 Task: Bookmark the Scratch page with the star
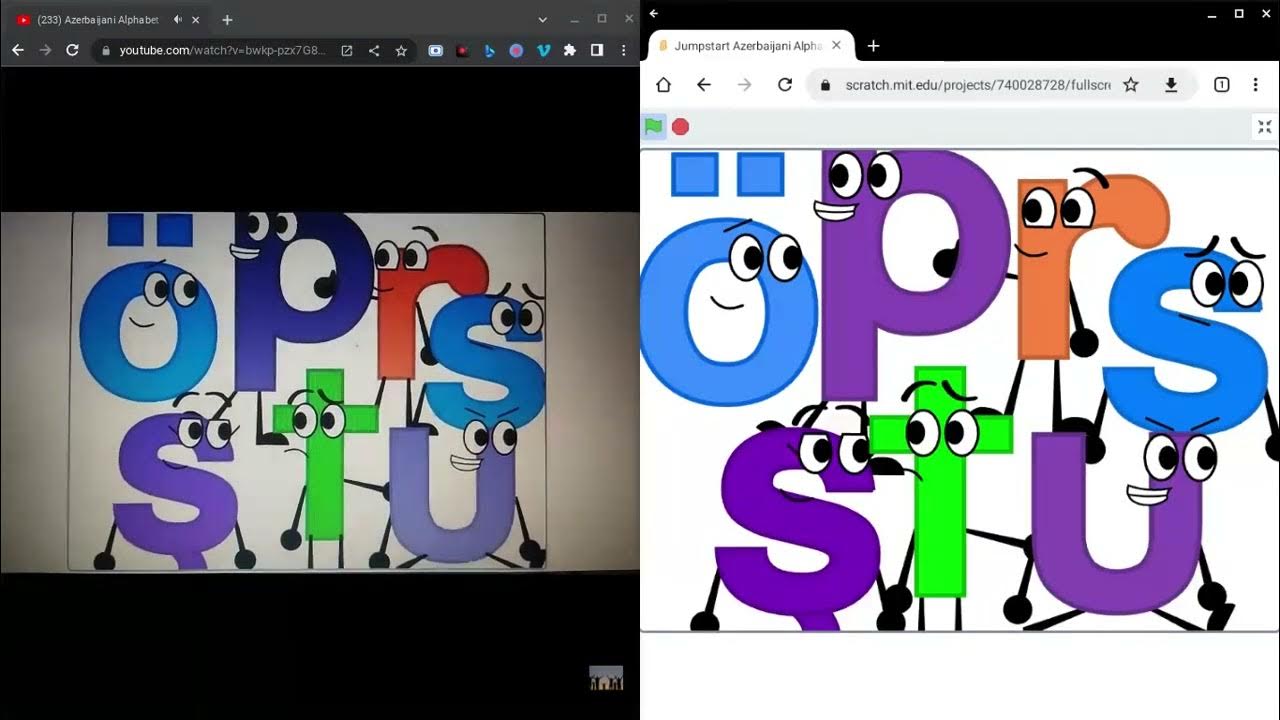1130,85
